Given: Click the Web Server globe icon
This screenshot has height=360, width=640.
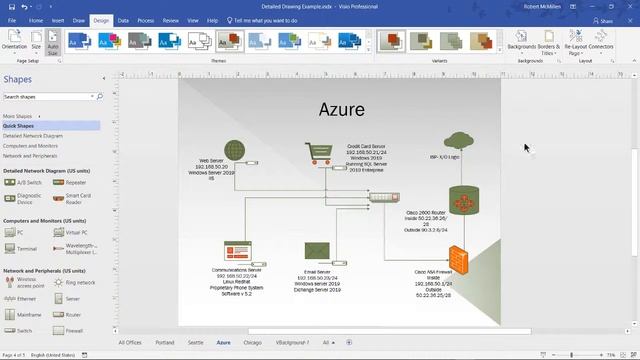Looking at the screenshot, I should click(x=234, y=150).
